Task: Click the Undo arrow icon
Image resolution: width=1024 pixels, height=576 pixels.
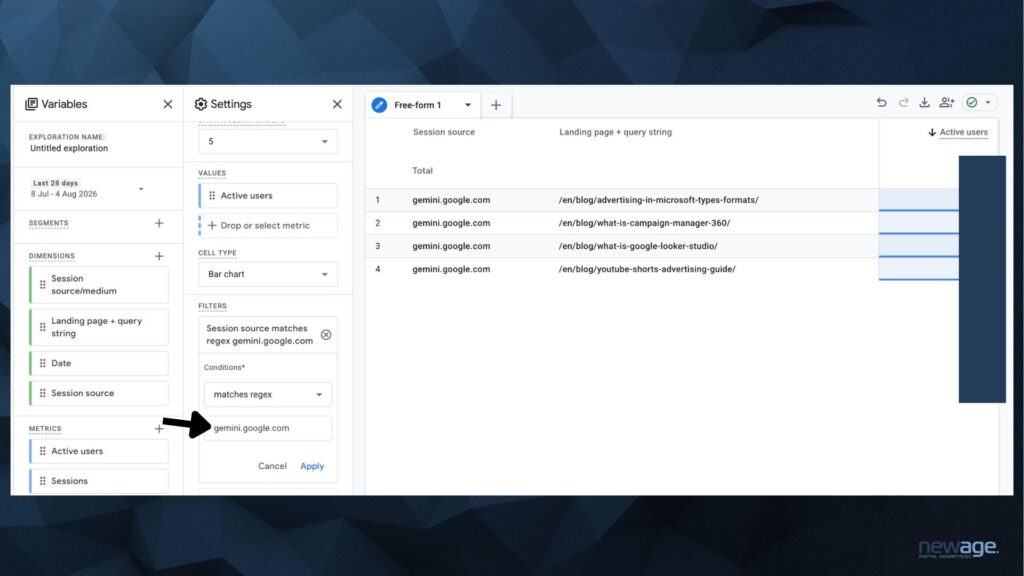Action: coord(882,103)
